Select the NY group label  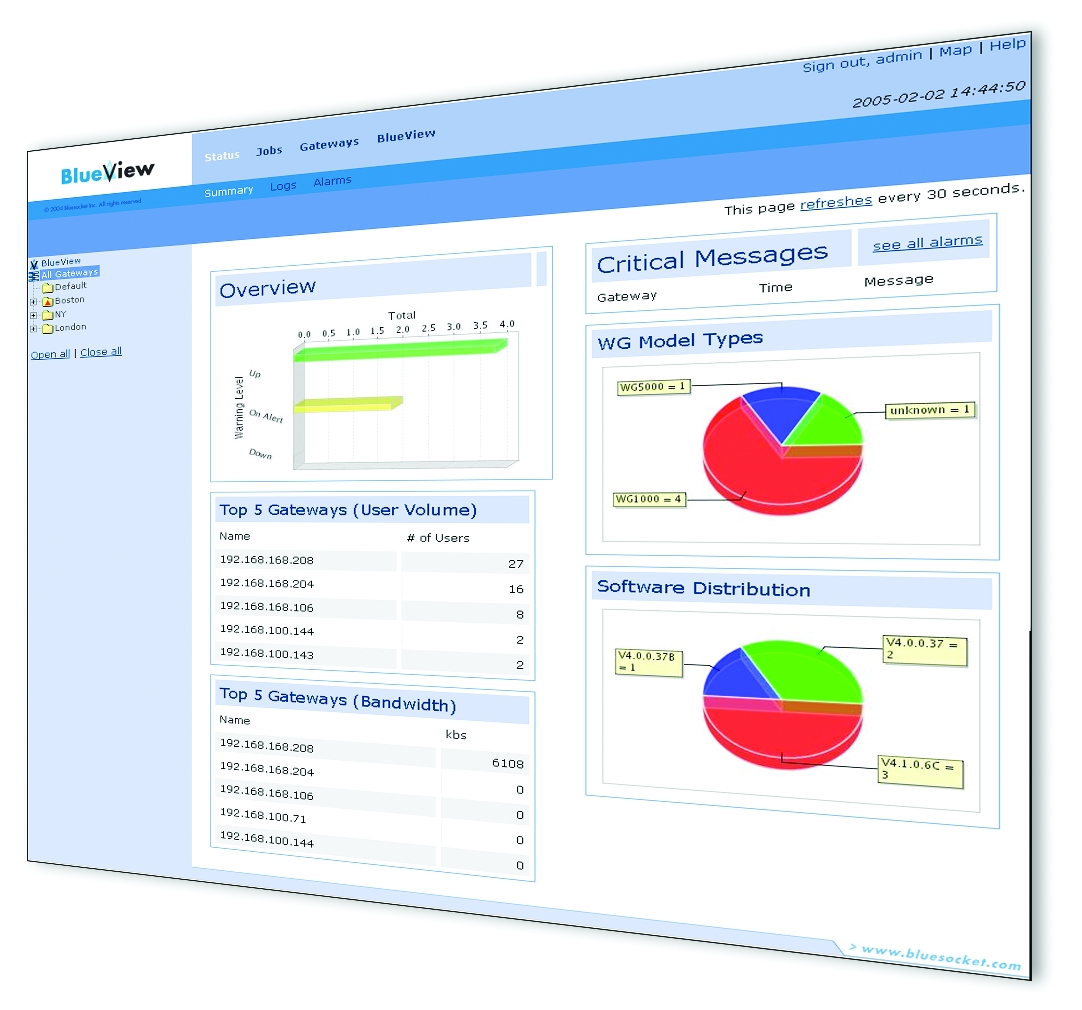61,314
